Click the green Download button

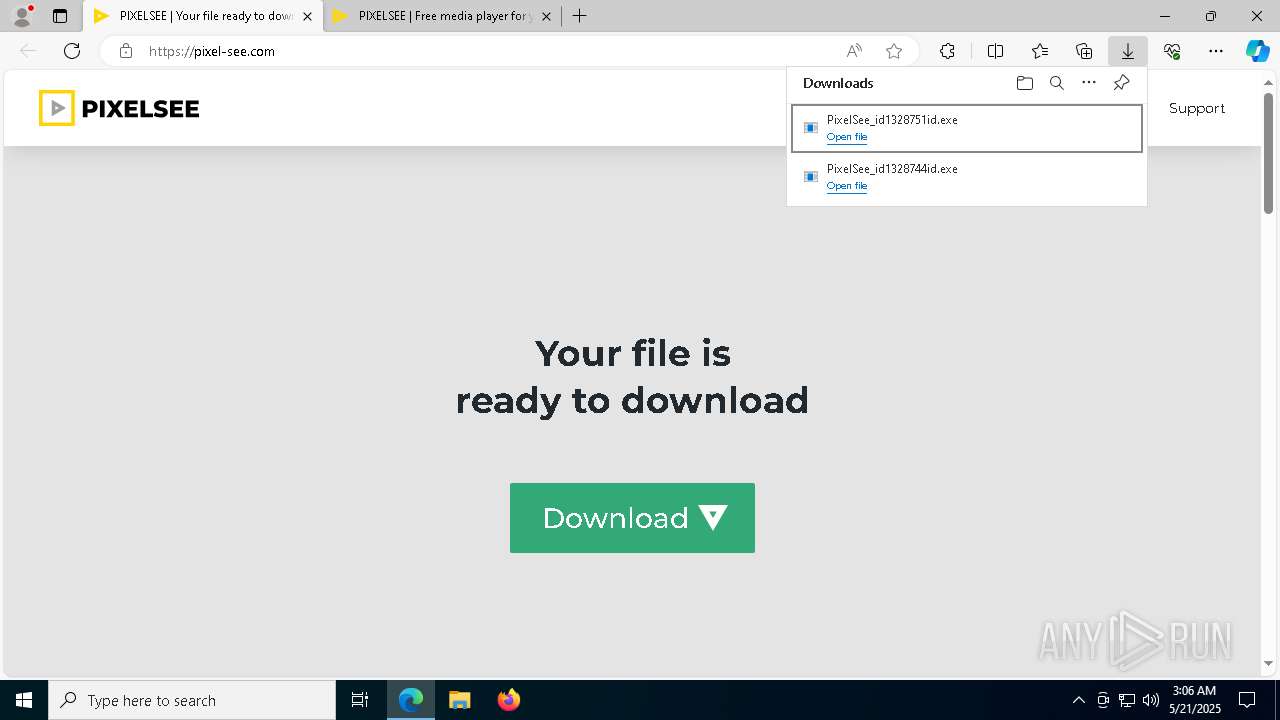[x=632, y=518]
